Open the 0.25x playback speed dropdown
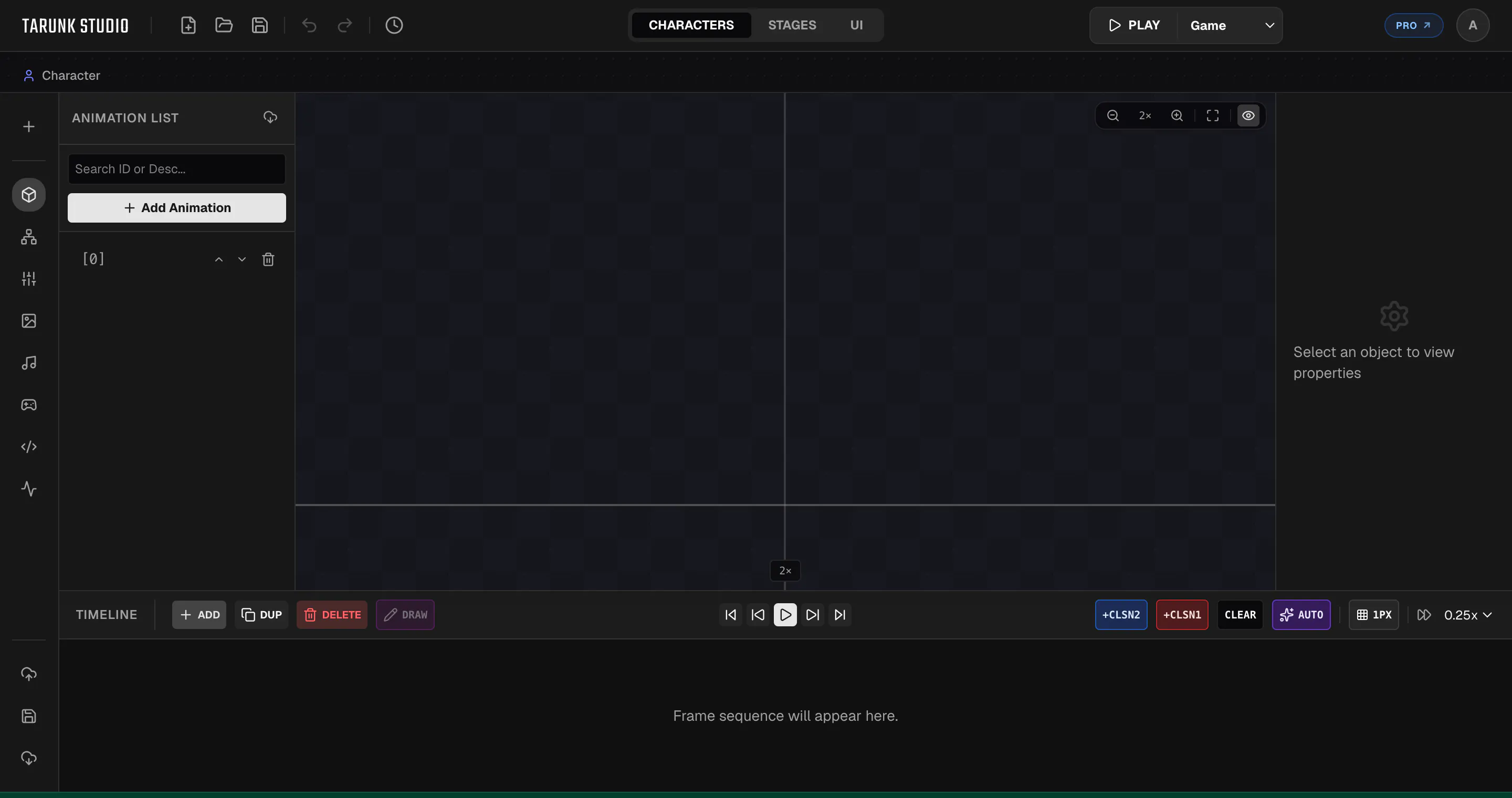This screenshot has height=798, width=1512. tap(1468, 615)
